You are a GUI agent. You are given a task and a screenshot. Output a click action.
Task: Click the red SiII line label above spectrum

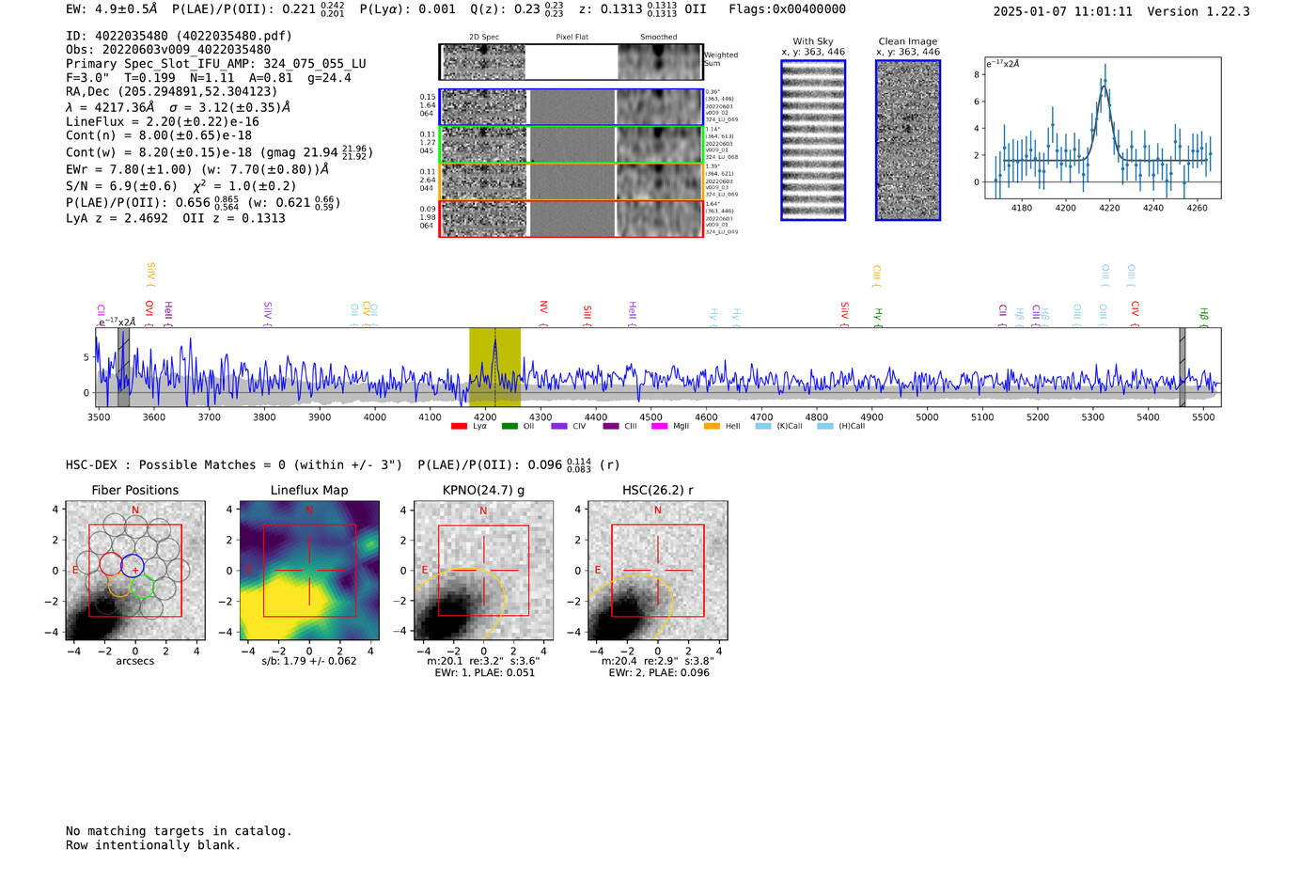coord(587,315)
